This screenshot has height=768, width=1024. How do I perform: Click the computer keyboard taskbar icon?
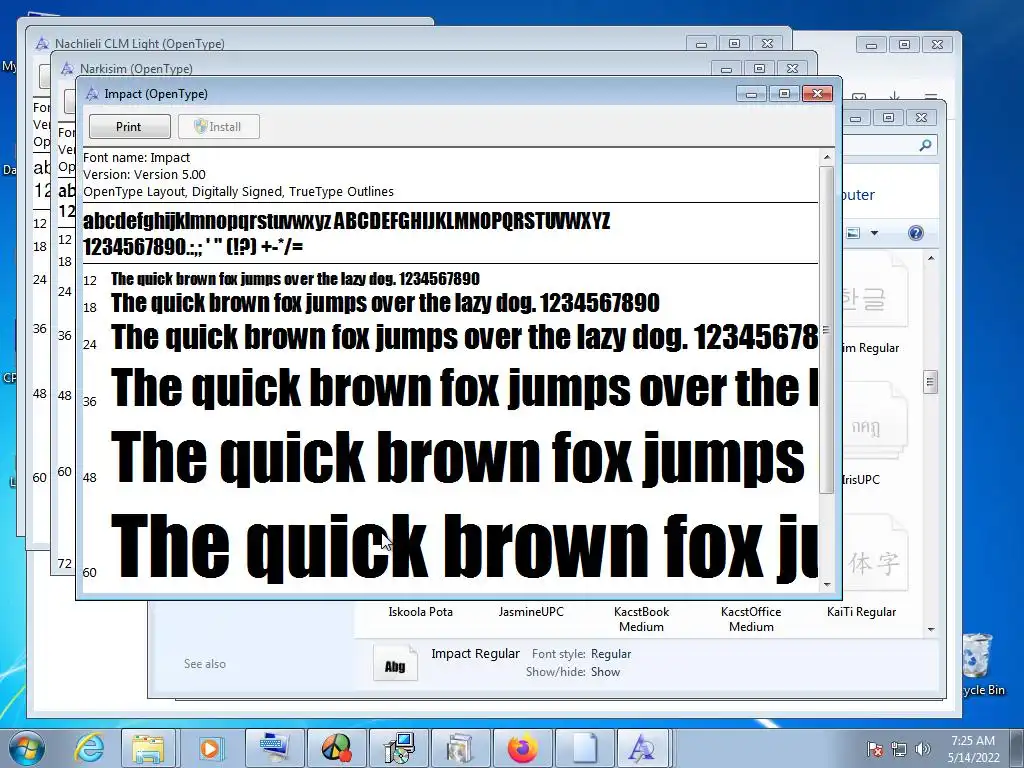[x=272, y=748]
